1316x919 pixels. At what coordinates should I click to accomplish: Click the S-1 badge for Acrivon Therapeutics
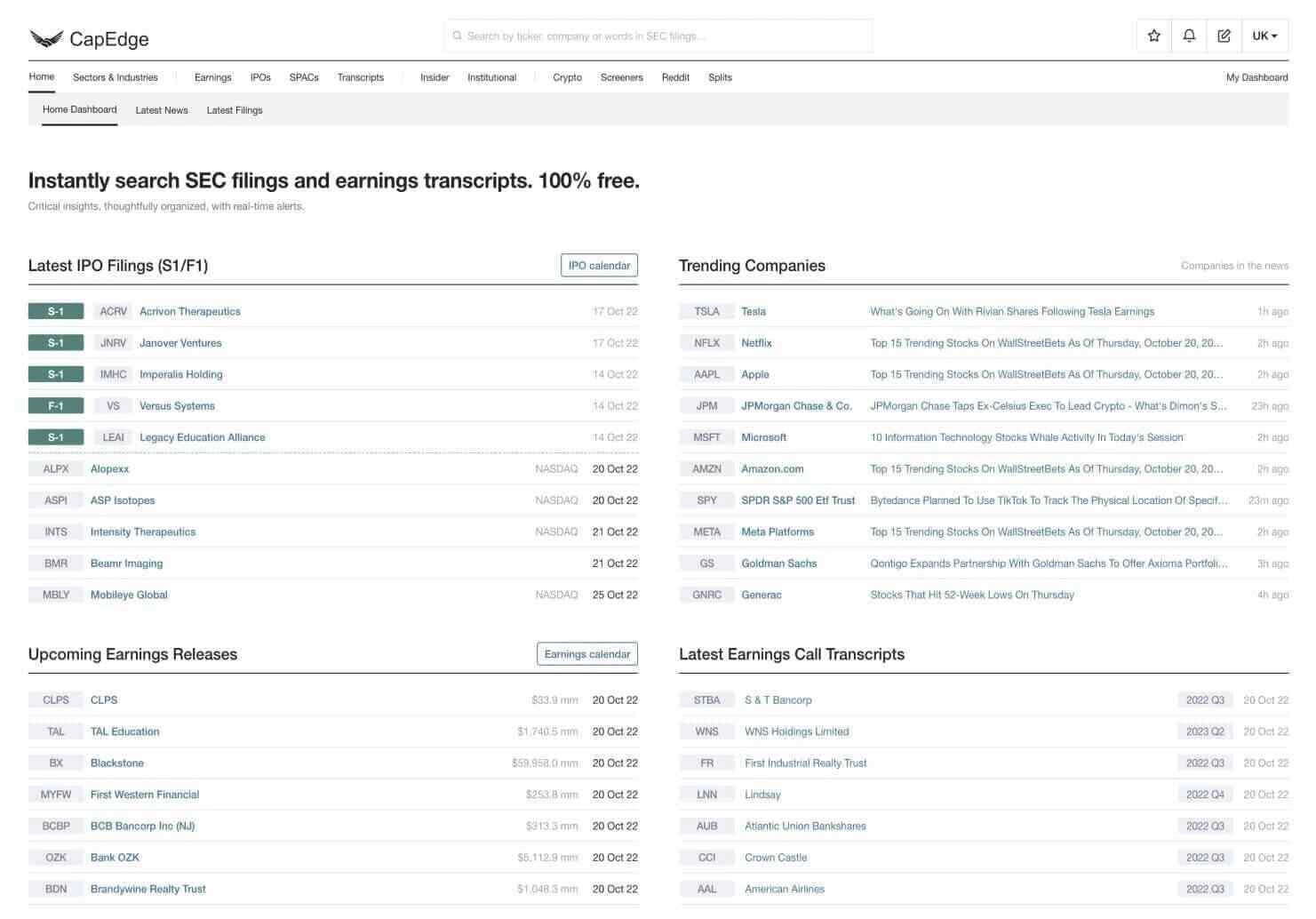pos(56,312)
